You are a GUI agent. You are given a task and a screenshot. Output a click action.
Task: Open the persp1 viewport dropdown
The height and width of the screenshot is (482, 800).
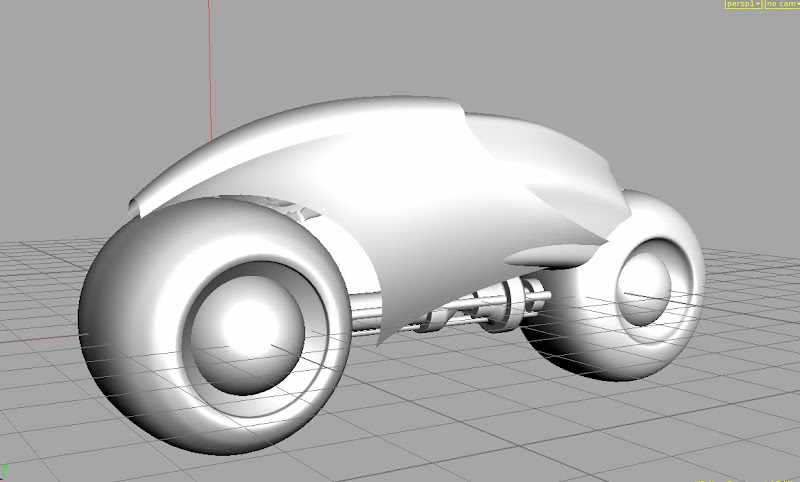(743, 4)
